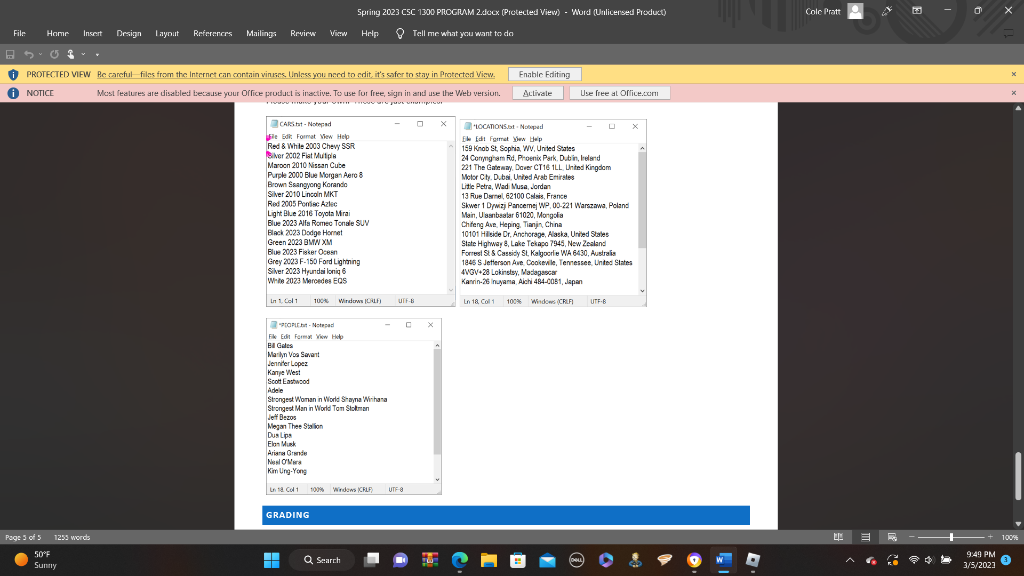Show hidden system tray icons chevron

(x=850, y=560)
